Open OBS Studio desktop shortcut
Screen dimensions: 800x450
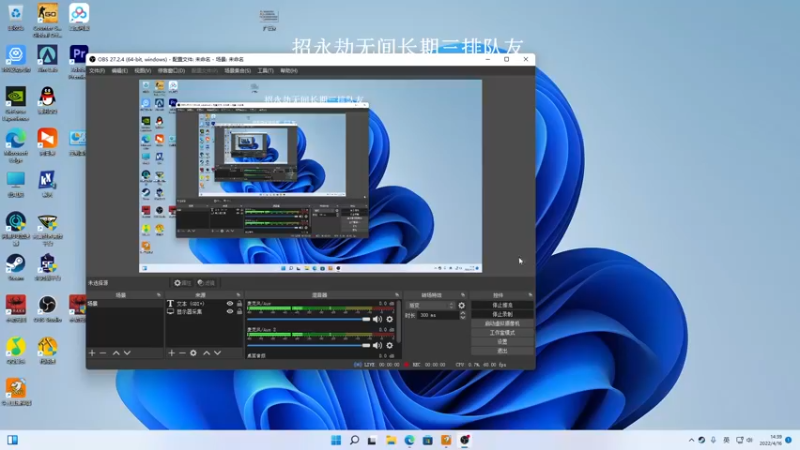pos(47,309)
